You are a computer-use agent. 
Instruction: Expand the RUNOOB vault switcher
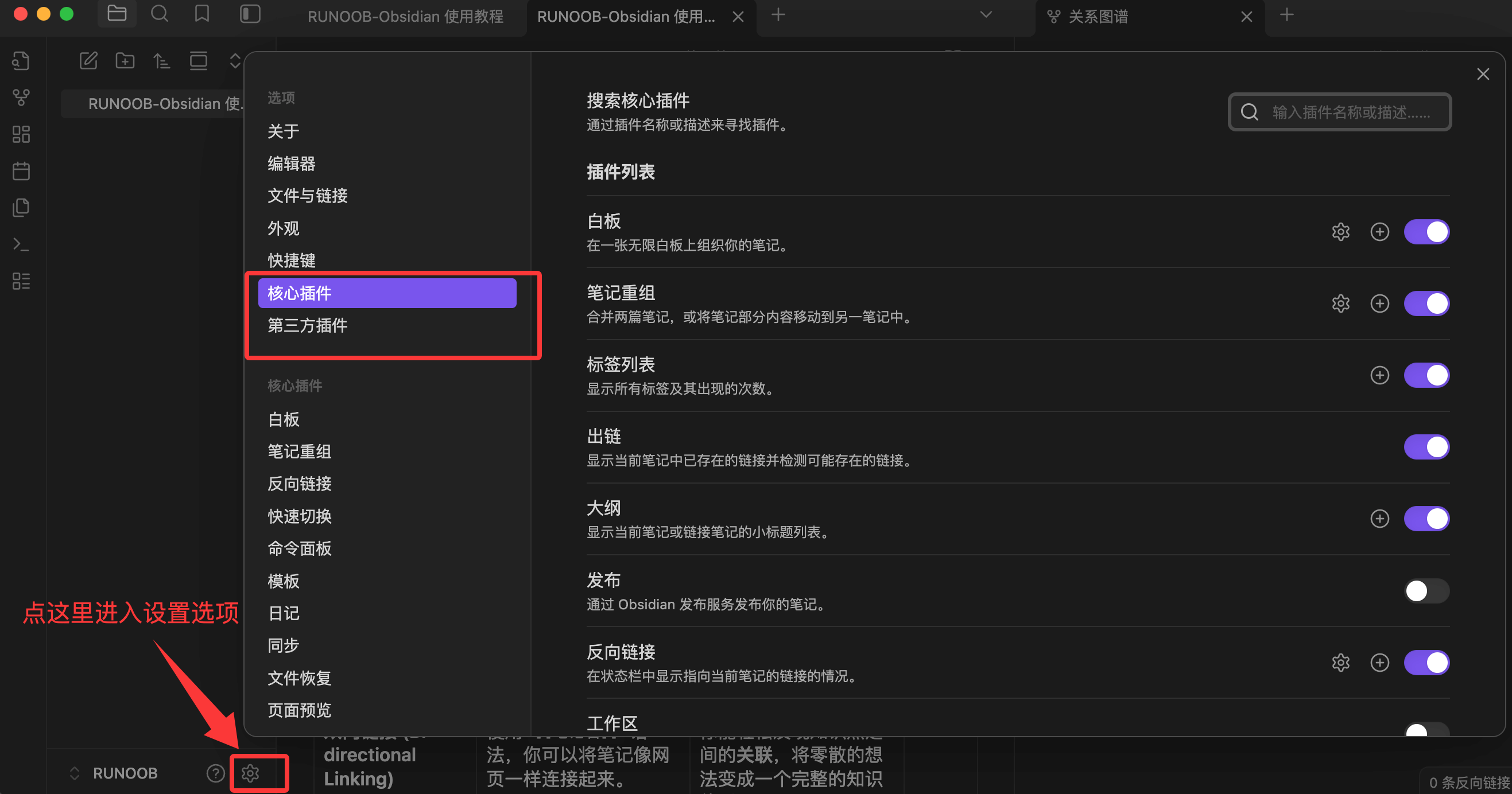[74, 773]
